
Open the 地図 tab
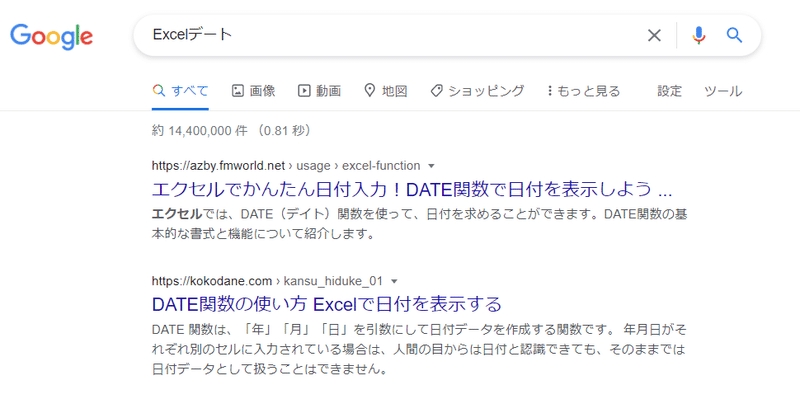386,91
